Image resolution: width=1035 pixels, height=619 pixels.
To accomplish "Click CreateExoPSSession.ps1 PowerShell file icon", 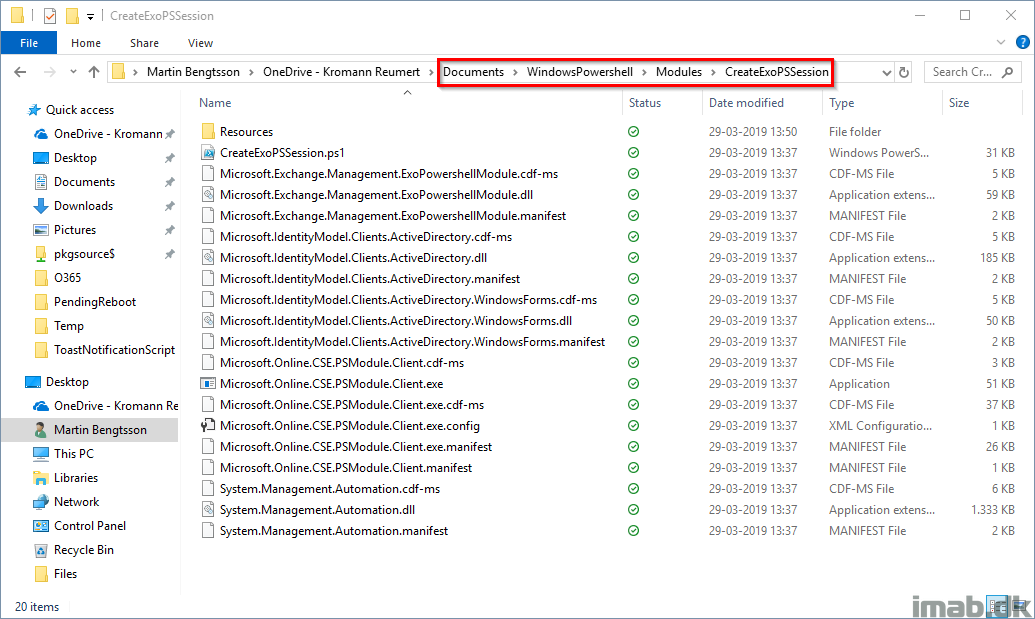I will point(208,152).
